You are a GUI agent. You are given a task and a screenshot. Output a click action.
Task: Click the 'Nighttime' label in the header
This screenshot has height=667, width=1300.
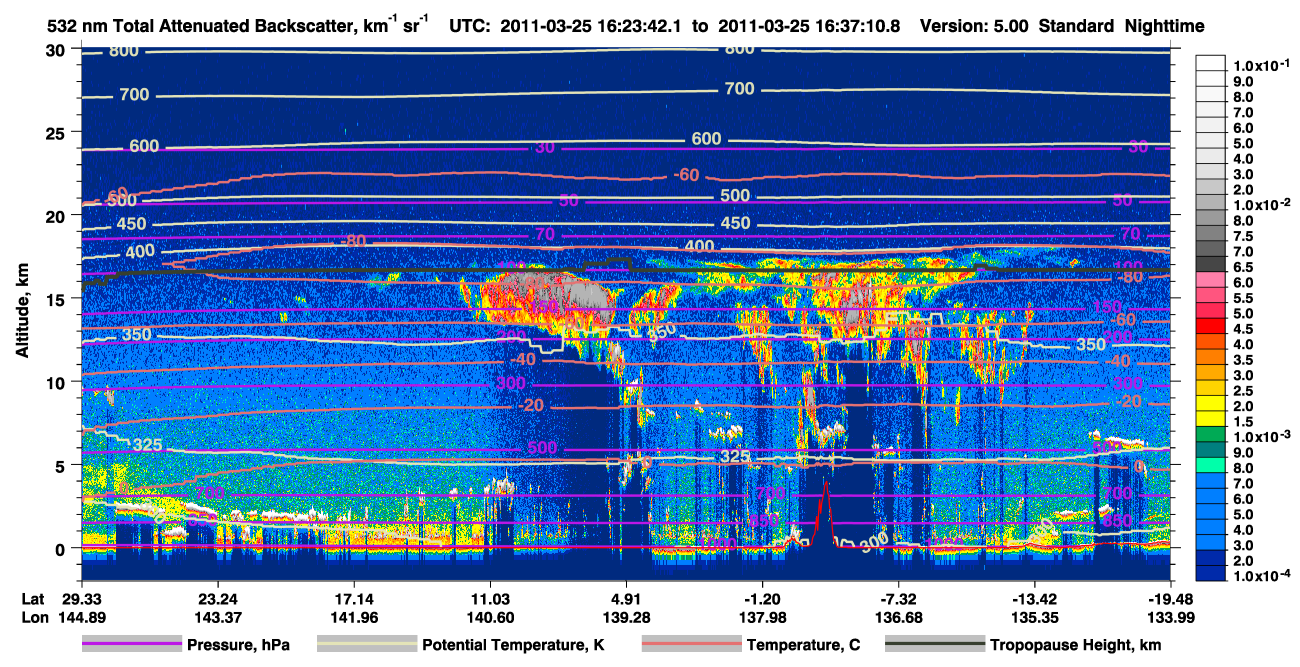(1163, 27)
